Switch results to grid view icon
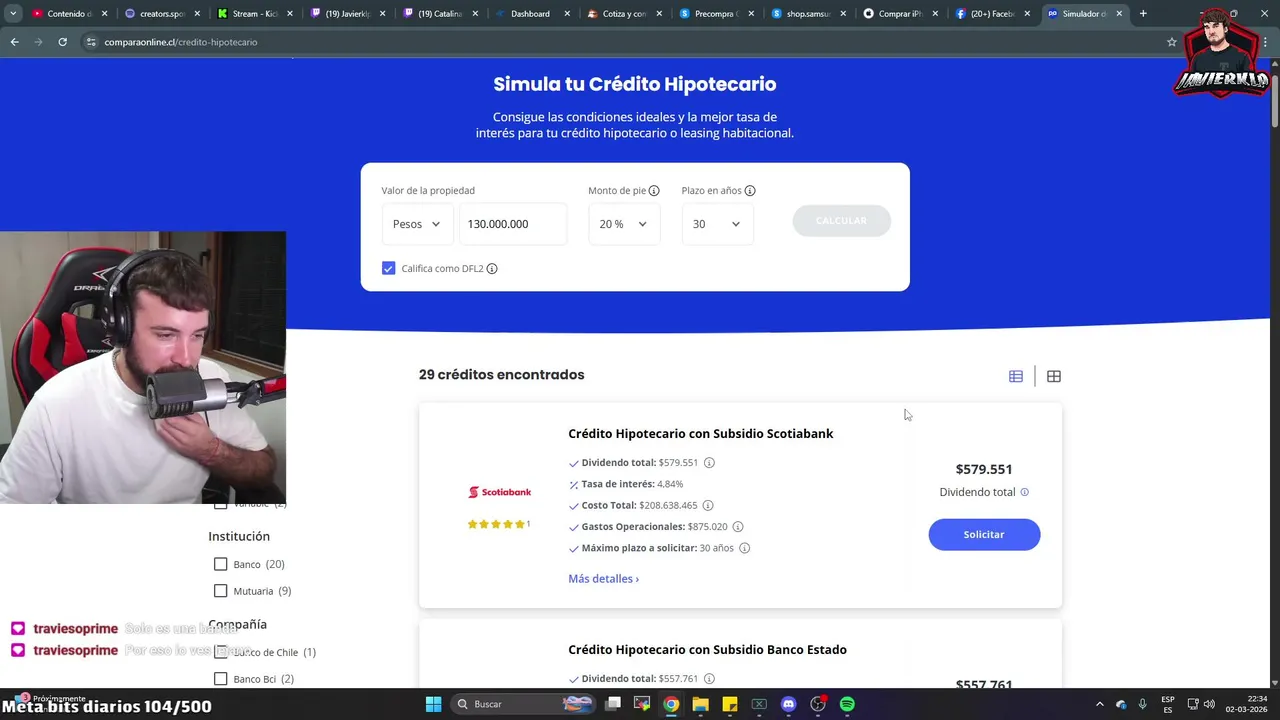Viewport: 1280px width, 720px height. pos(1054,376)
